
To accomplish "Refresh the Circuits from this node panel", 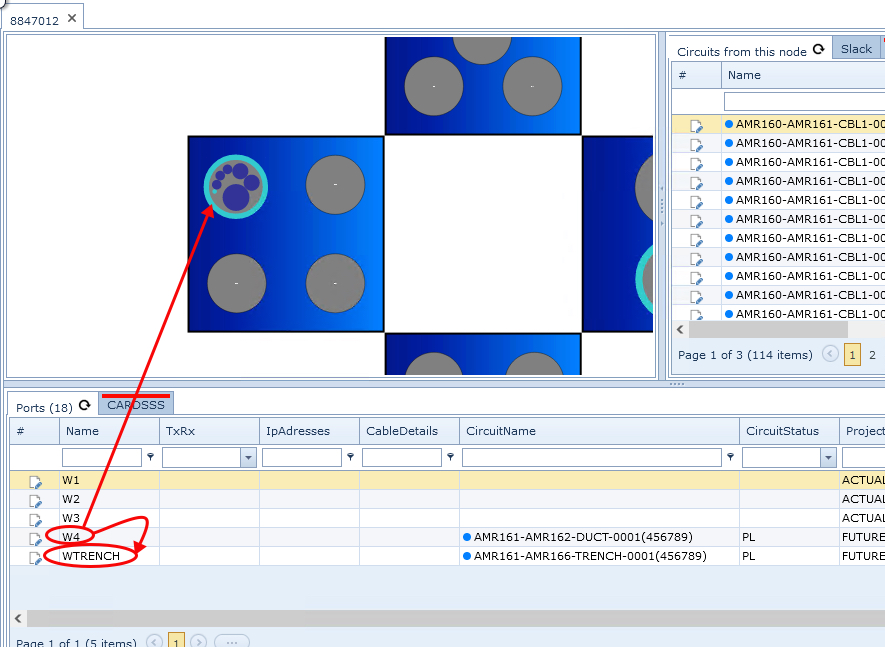I will pyautogui.click(x=818, y=49).
